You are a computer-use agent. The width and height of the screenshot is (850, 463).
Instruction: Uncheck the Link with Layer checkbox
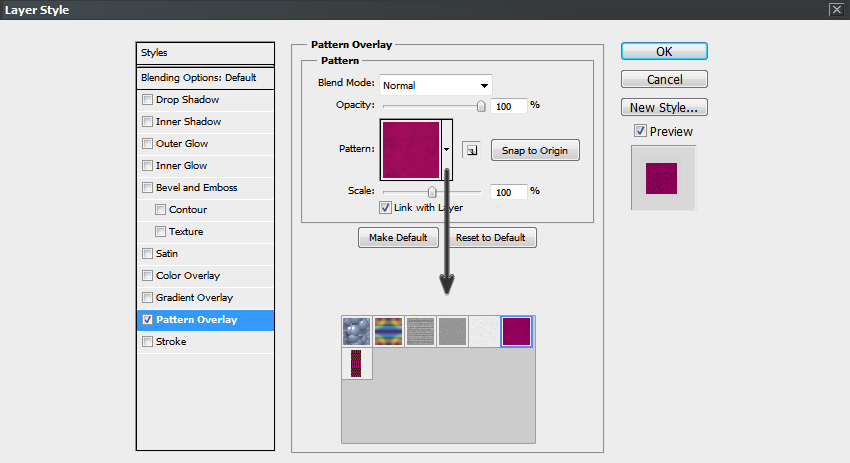[385, 208]
